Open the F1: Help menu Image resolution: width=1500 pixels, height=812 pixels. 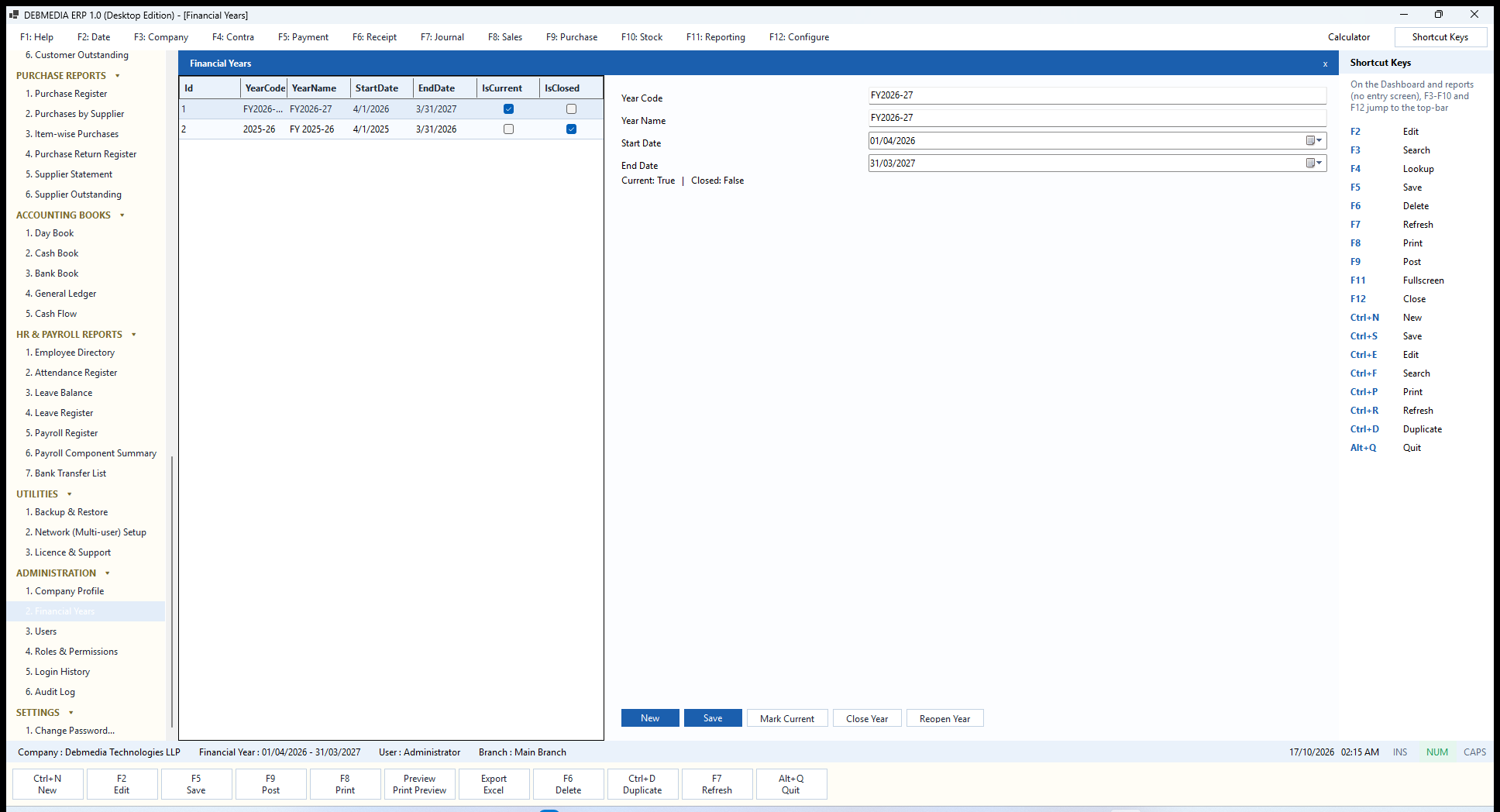[x=36, y=37]
